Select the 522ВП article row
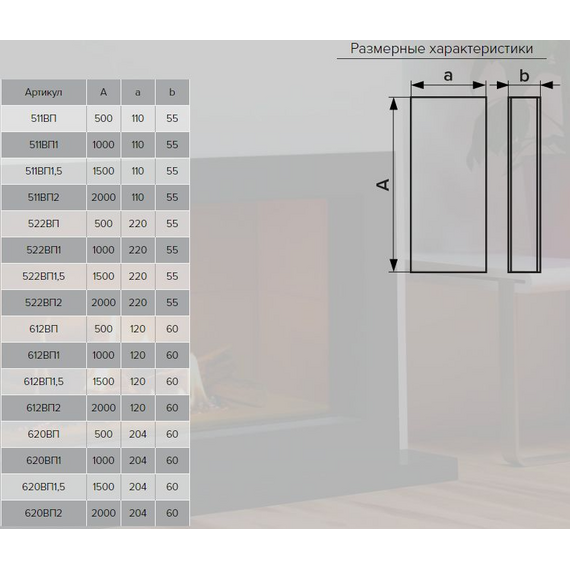The image size is (570, 570). tap(95, 224)
